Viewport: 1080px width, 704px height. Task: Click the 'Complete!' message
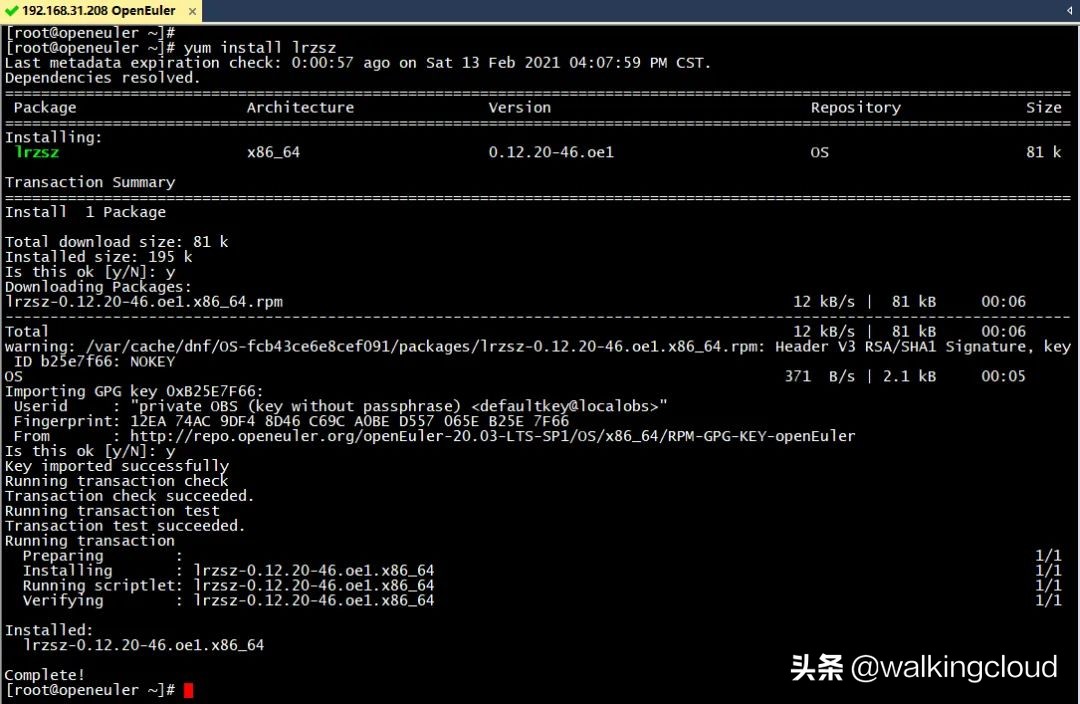tap(45, 675)
